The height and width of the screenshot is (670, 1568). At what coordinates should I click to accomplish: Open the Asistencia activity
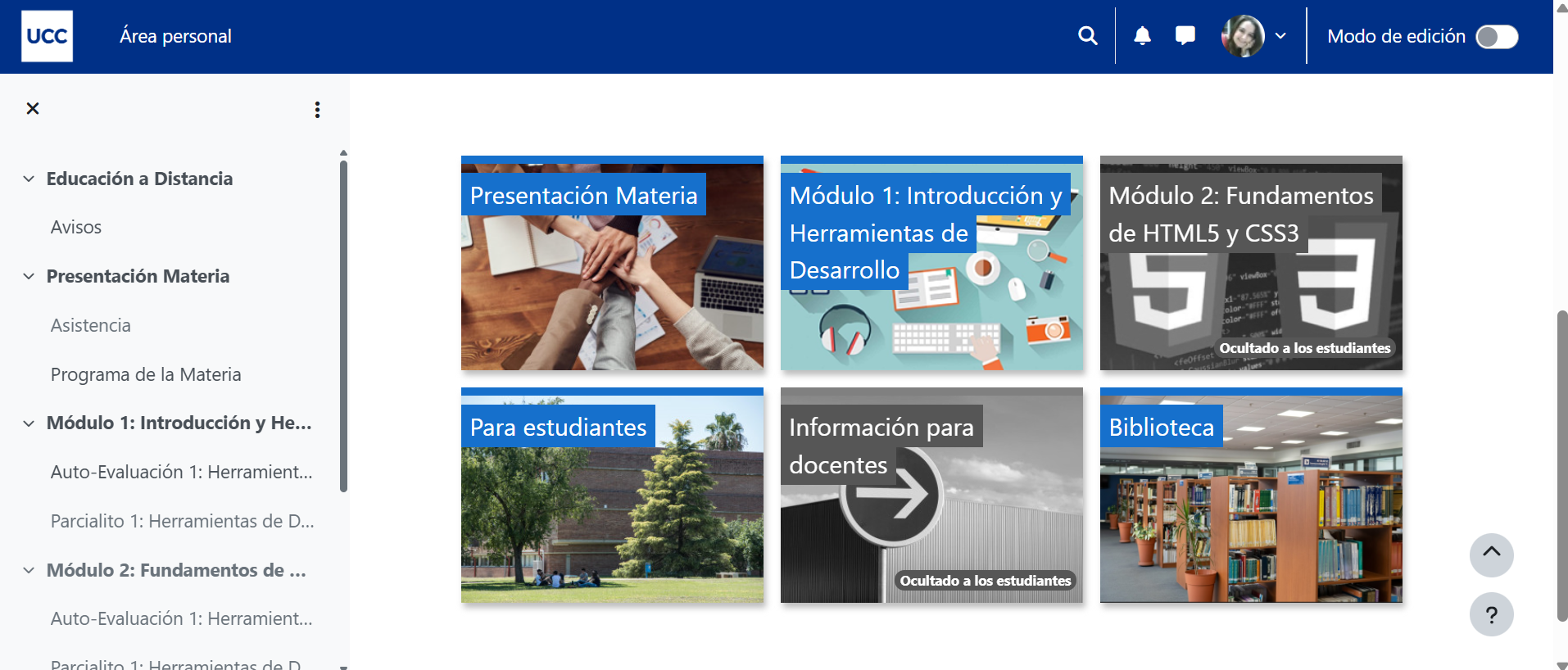point(91,325)
